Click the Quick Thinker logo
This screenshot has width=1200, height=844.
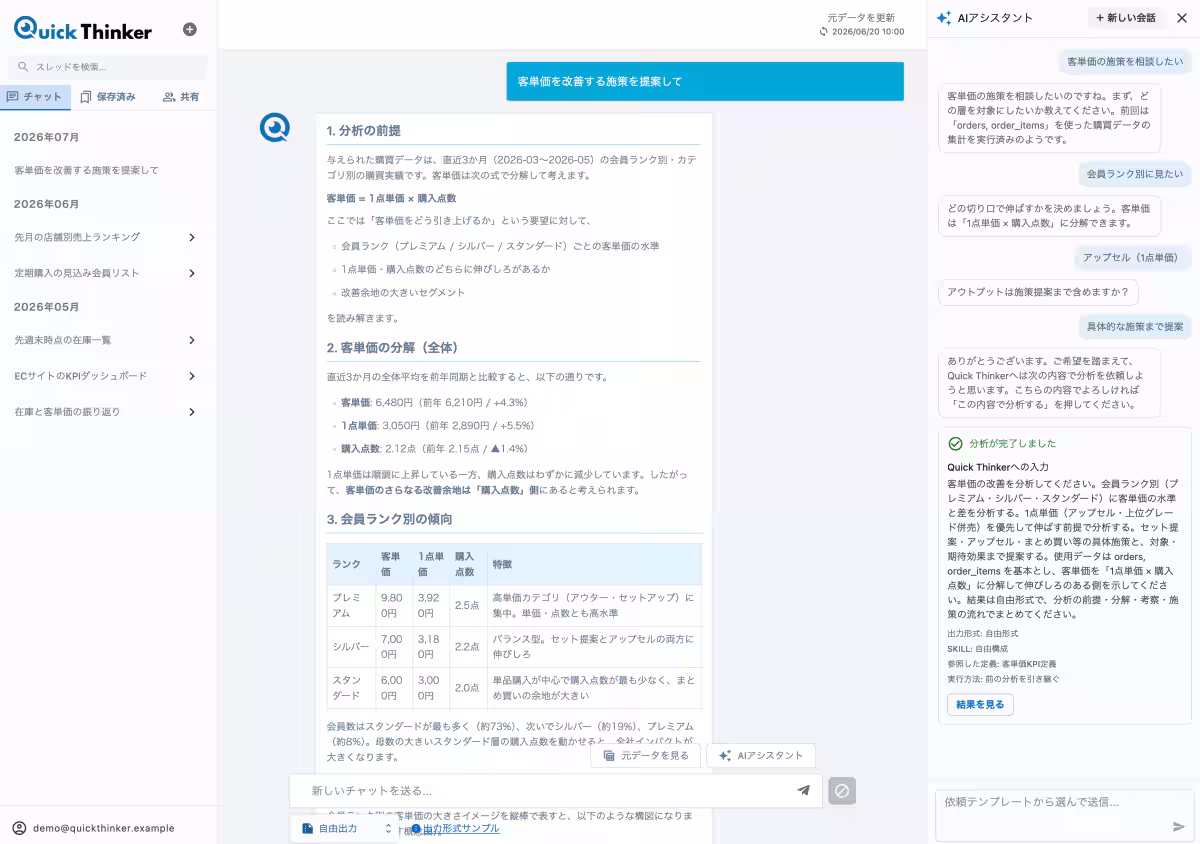coord(83,30)
